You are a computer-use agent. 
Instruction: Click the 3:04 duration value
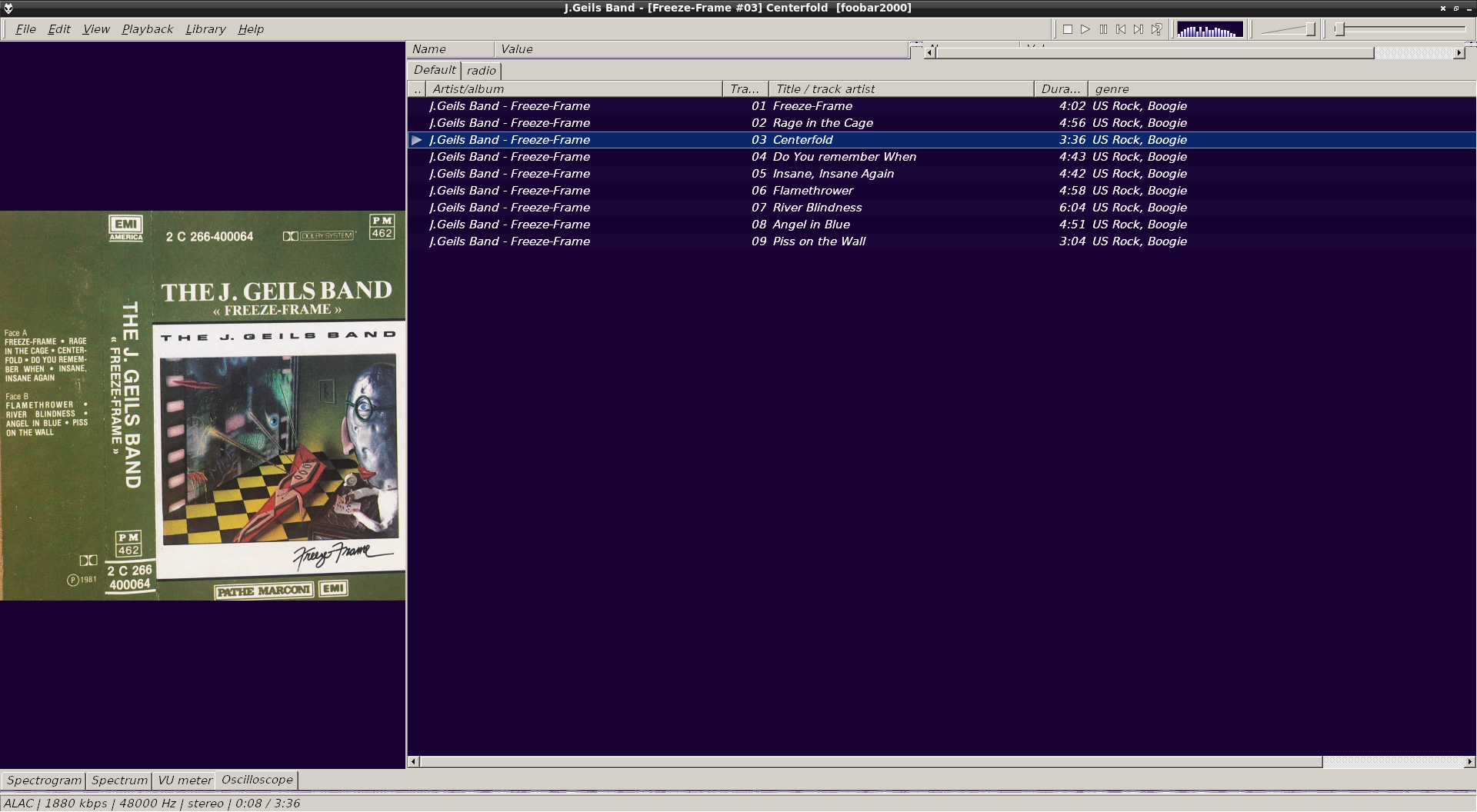[x=1072, y=241]
